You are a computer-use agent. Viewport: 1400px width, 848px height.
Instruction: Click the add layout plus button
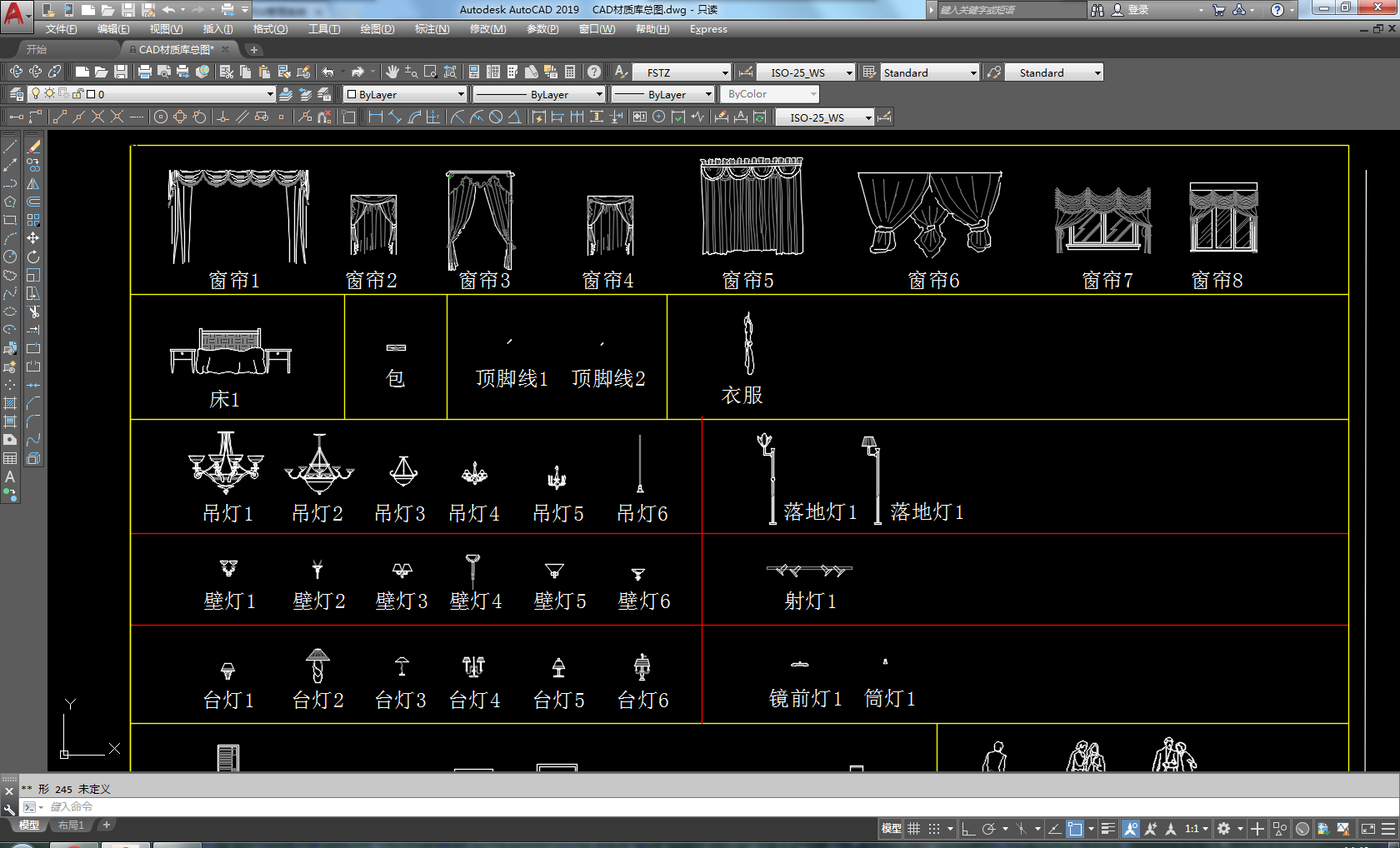coord(106,826)
